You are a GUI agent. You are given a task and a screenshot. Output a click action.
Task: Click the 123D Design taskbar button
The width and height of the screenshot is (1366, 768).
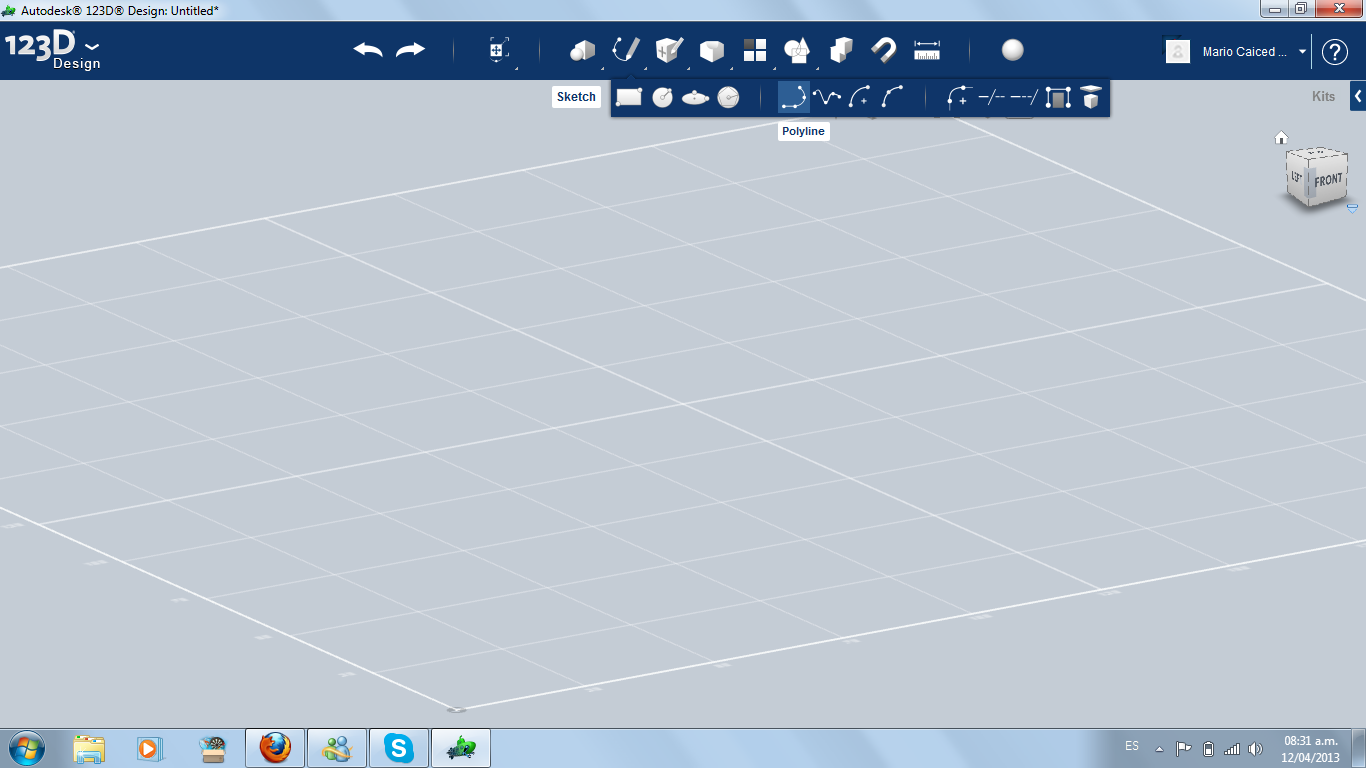(461, 748)
